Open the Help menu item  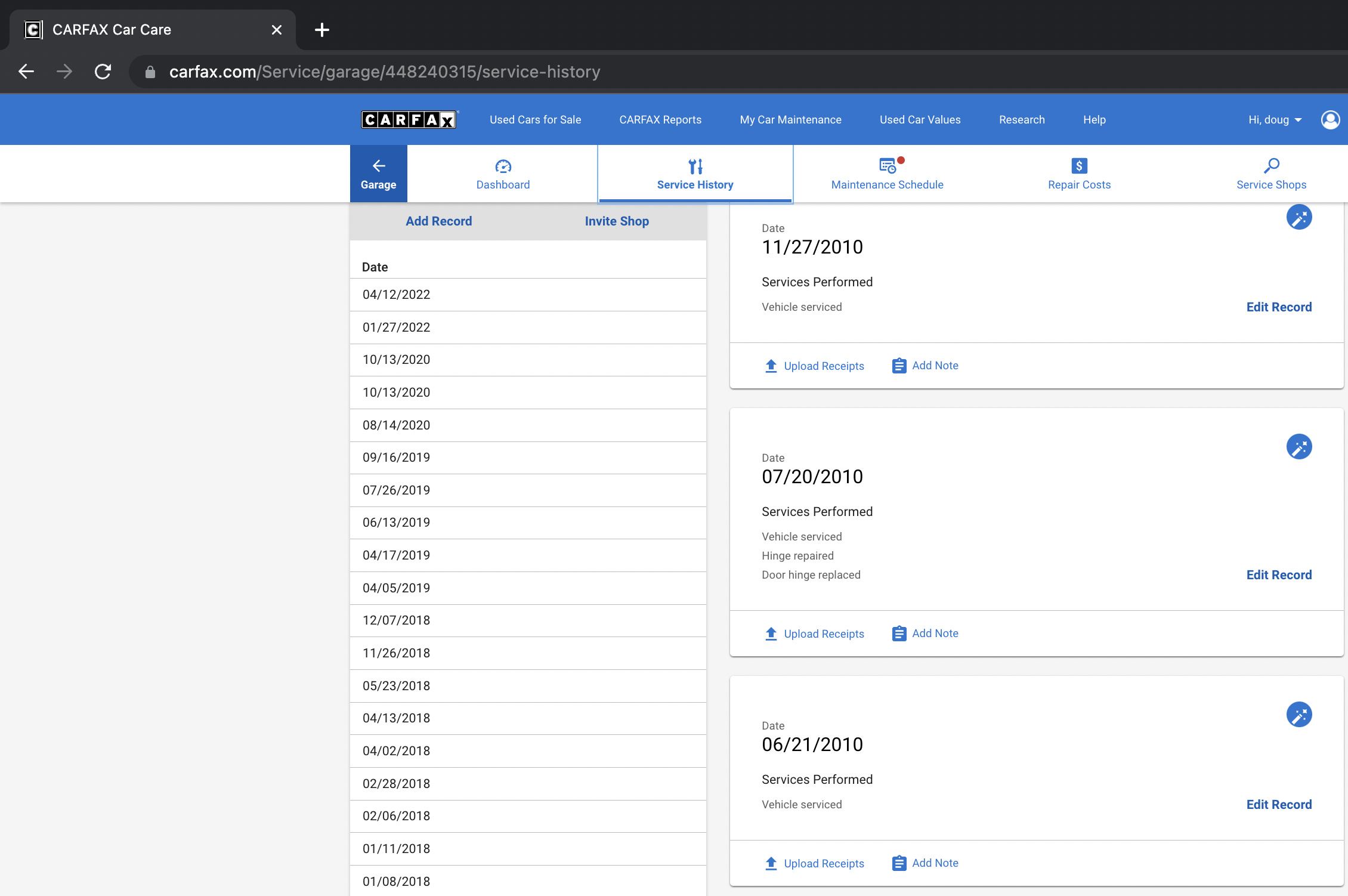pos(1094,120)
